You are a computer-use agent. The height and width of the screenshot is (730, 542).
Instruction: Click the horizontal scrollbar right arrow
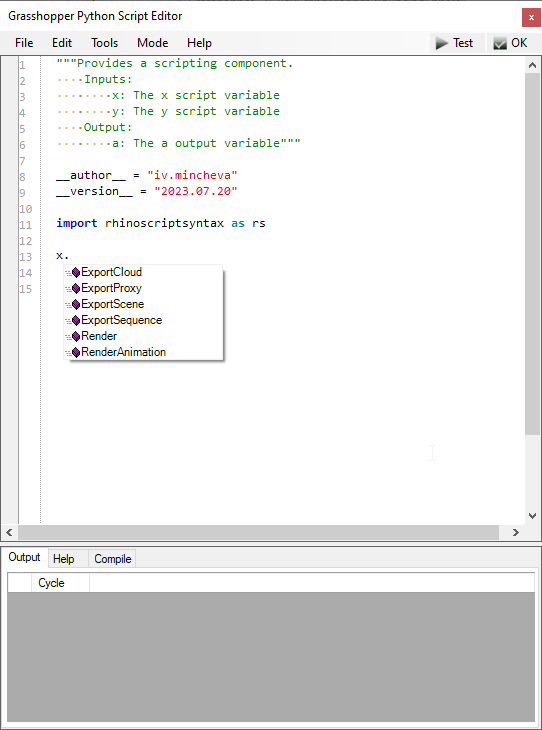(515, 532)
